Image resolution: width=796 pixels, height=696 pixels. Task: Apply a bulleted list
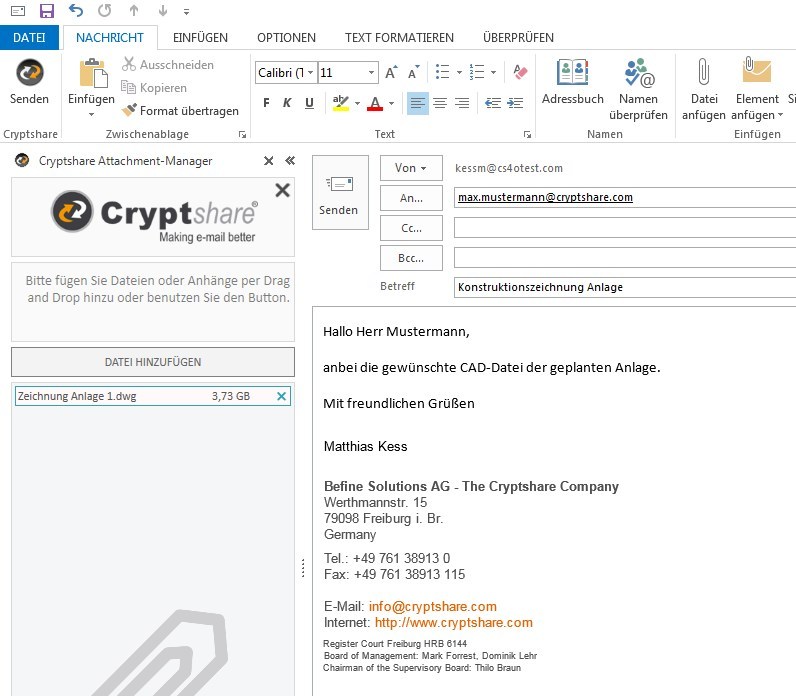[x=443, y=73]
